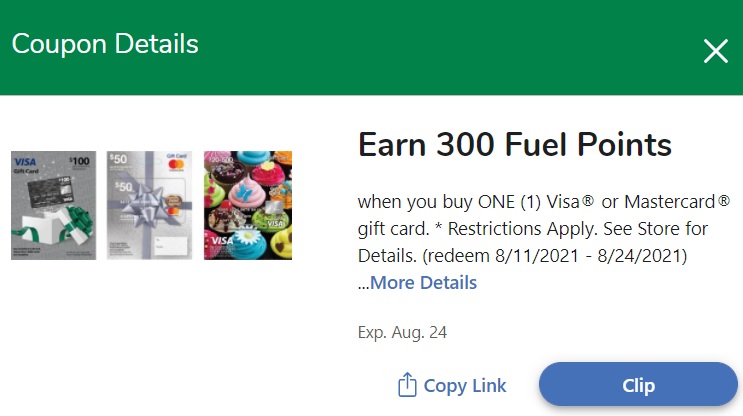This screenshot has height=416, width=743.
Task: Click the blue butterfly on the pink cupcake
Action: pyautogui.click(x=245, y=191)
